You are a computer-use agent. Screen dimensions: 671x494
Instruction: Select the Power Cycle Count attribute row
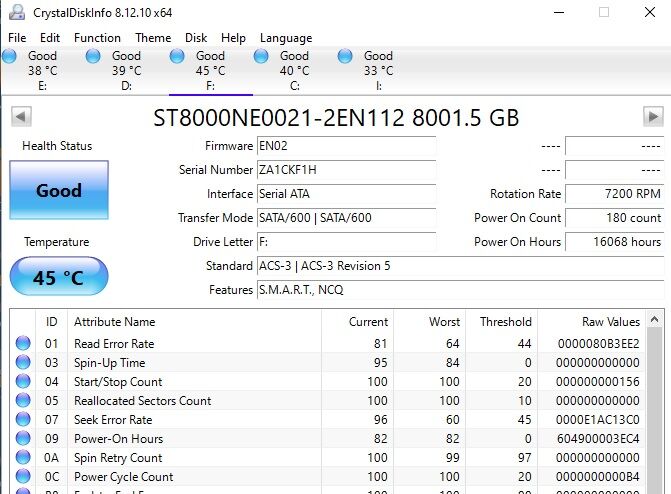(x=328, y=476)
